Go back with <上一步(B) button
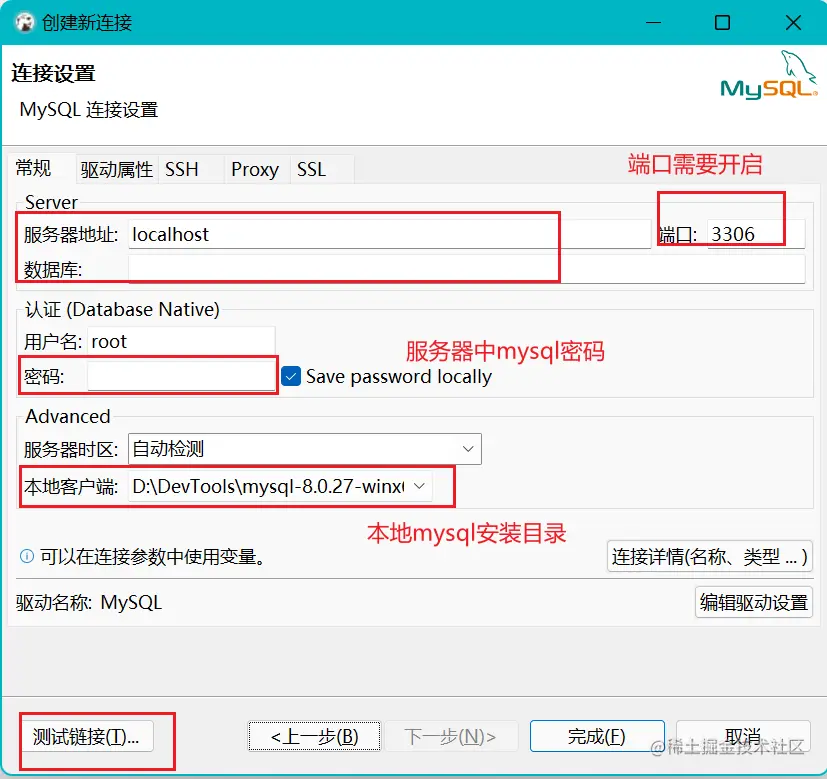This screenshot has height=779, width=827. coord(314,736)
